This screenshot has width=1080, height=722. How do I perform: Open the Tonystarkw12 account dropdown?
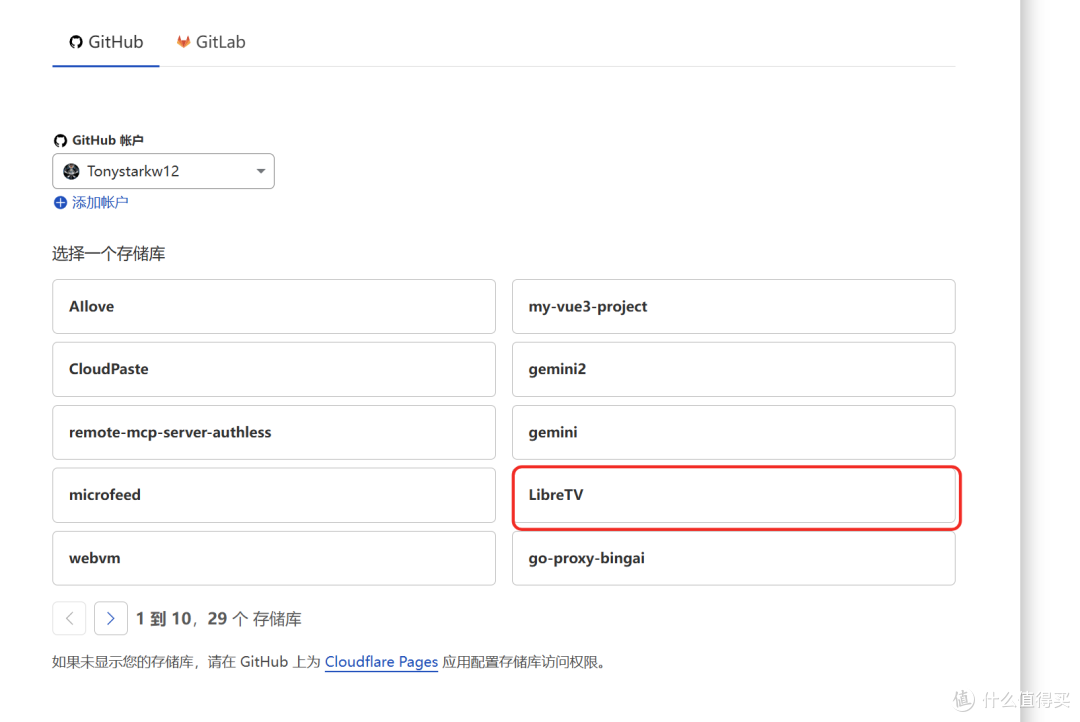click(x=163, y=171)
